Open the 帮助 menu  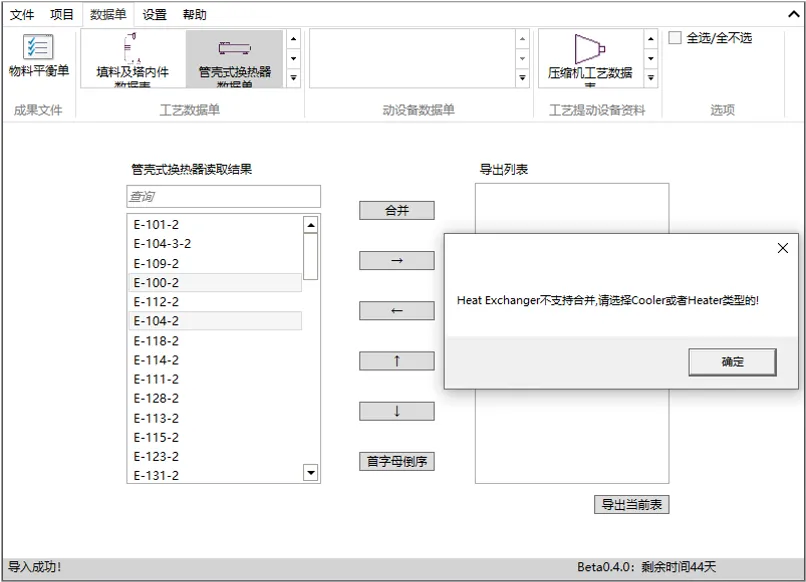(194, 14)
